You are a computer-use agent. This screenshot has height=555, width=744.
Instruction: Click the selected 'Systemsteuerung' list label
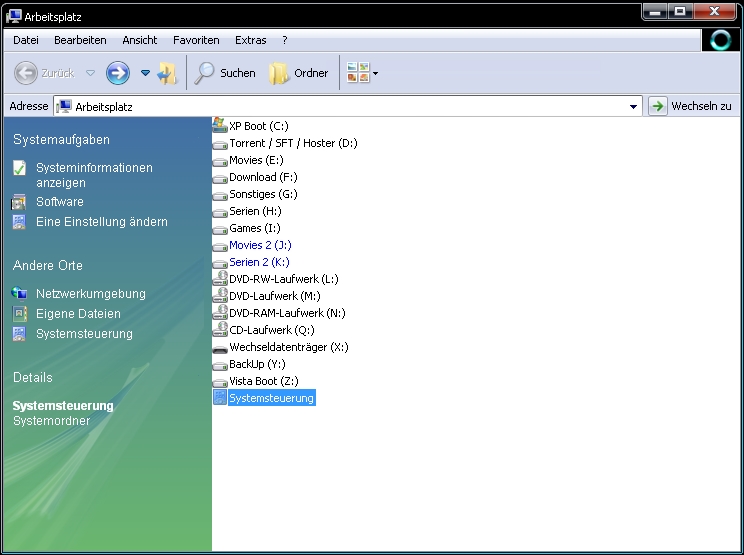coord(271,398)
